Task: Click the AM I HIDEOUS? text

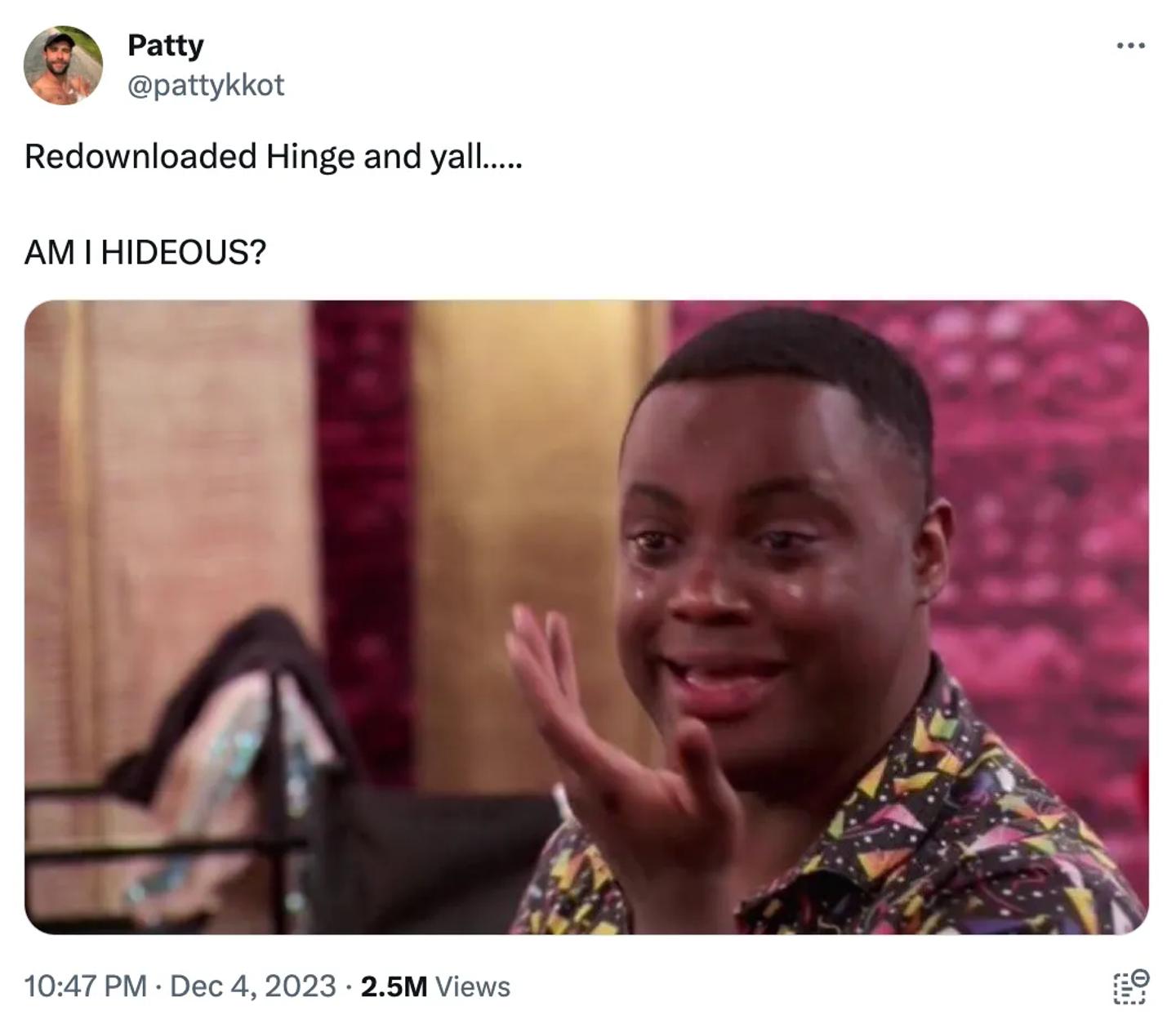Action: tap(145, 252)
